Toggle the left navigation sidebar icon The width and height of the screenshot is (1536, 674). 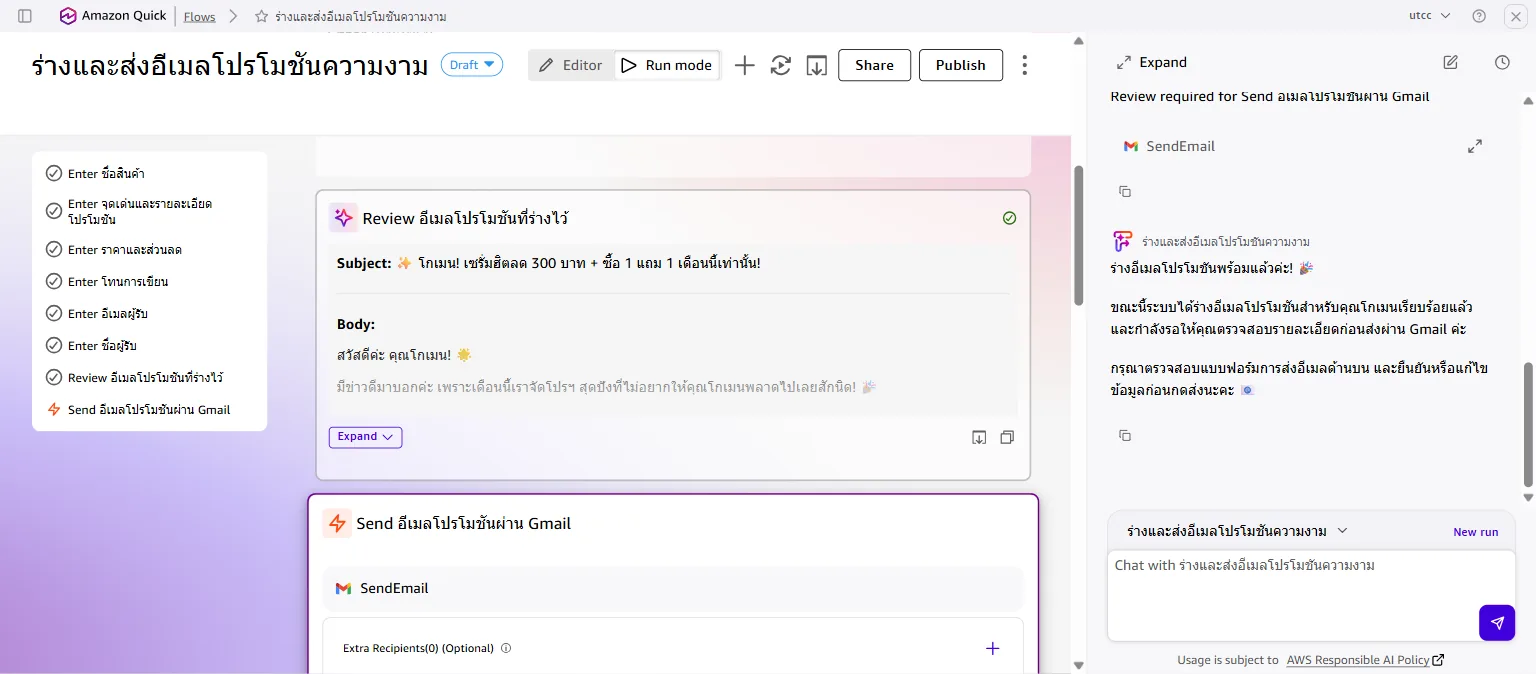[25, 16]
